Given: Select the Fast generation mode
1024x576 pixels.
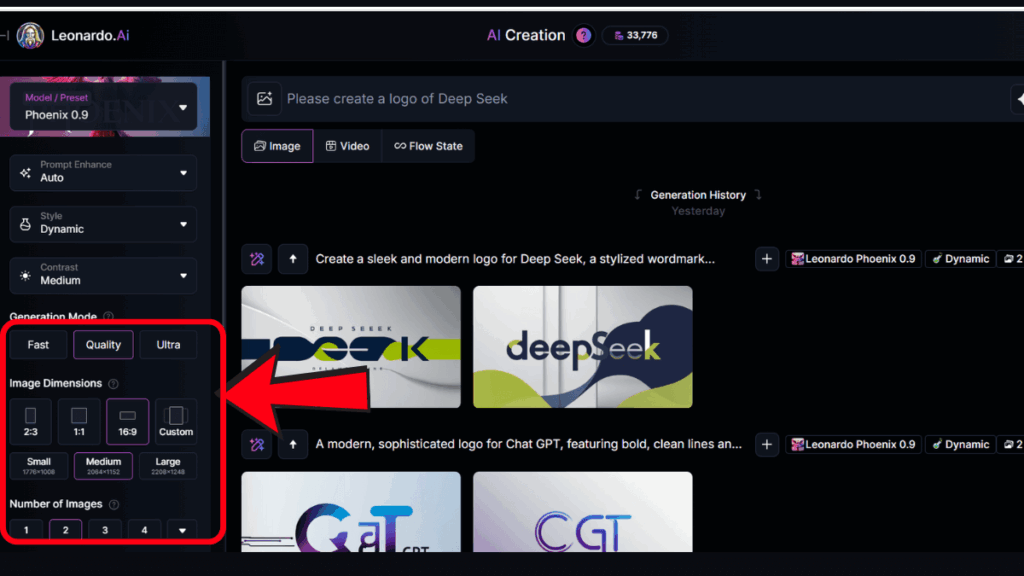Looking at the screenshot, I should coord(38,345).
